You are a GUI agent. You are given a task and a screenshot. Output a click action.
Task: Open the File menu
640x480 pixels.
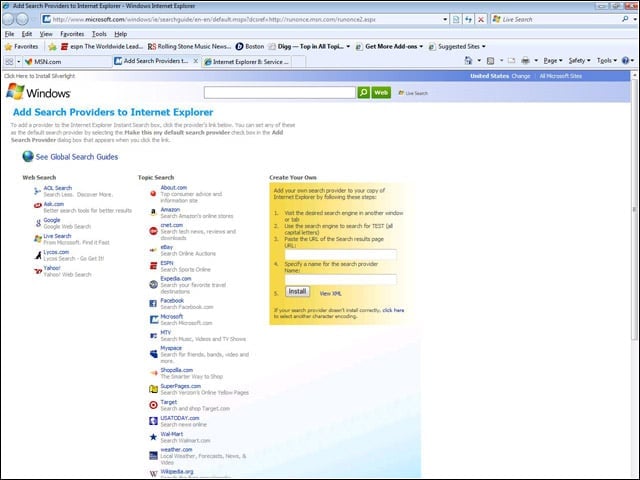click(x=9, y=34)
